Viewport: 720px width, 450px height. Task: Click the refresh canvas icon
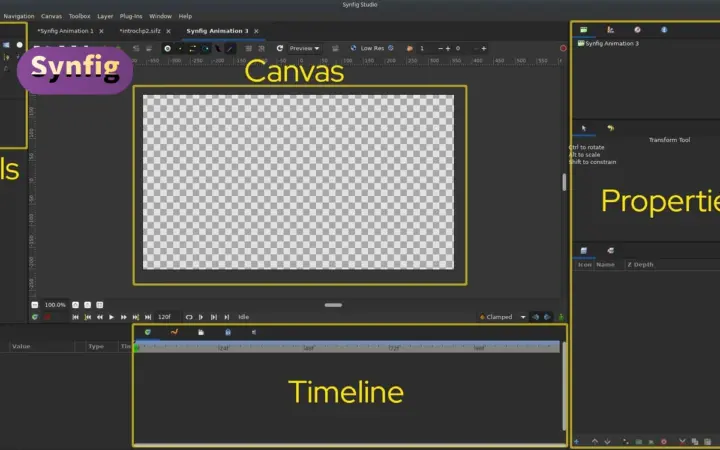(x=280, y=48)
